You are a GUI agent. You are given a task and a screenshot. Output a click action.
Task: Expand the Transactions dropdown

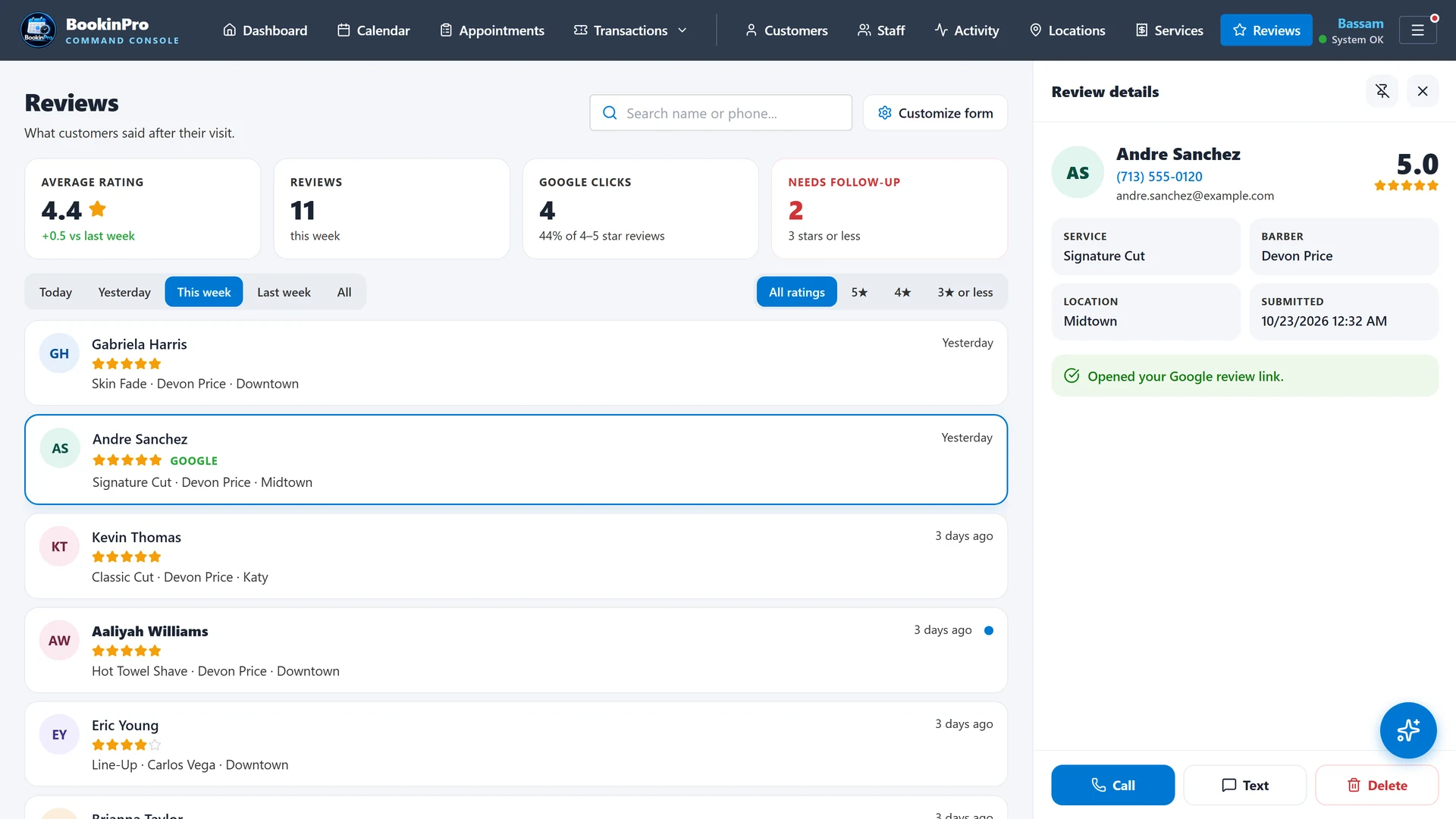(631, 30)
